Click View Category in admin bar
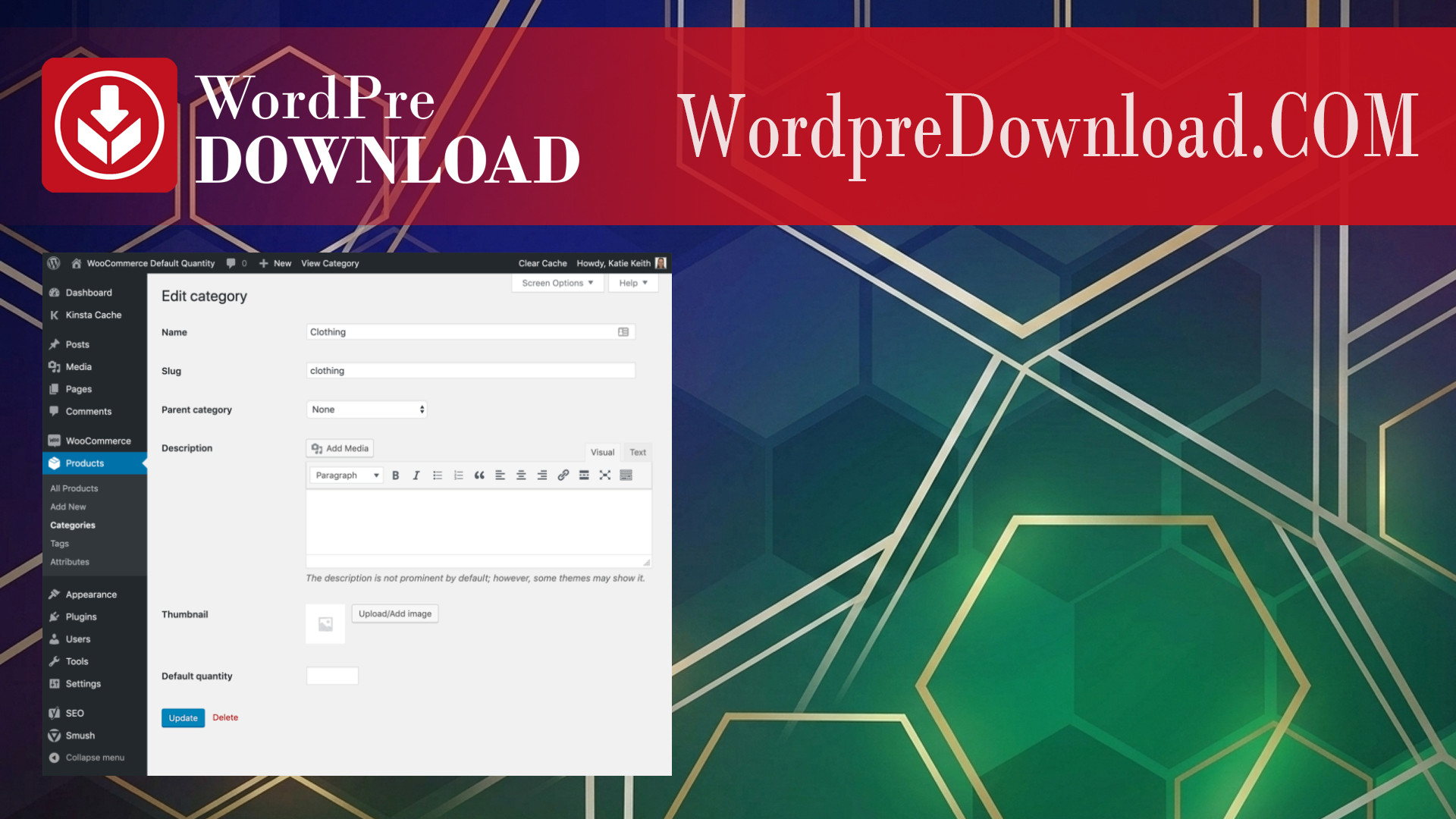Image resolution: width=1456 pixels, height=819 pixels. tap(330, 263)
